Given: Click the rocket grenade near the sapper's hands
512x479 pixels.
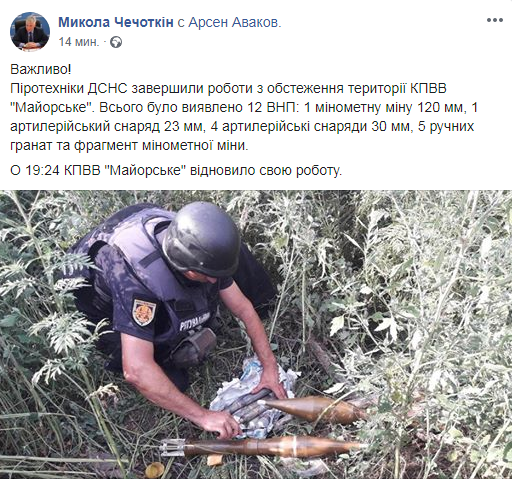Looking at the screenshot, I should (x=313, y=410).
